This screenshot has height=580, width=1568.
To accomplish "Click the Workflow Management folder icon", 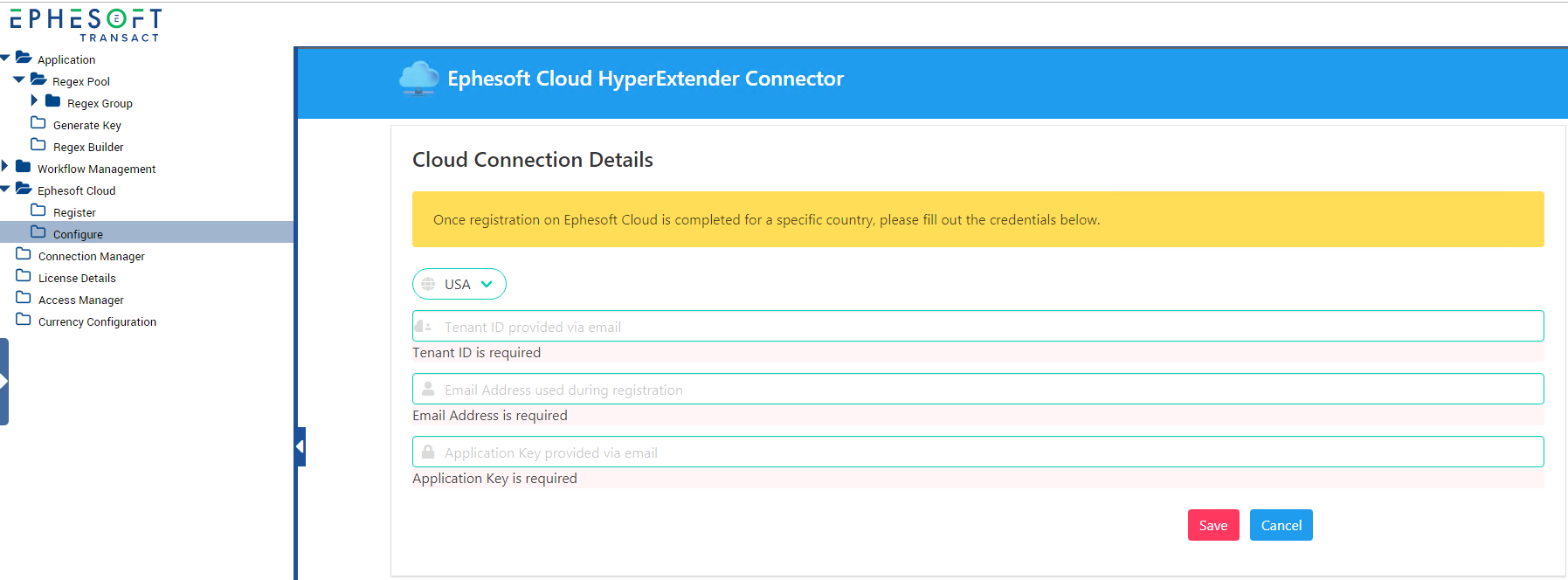I will coord(24,167).
